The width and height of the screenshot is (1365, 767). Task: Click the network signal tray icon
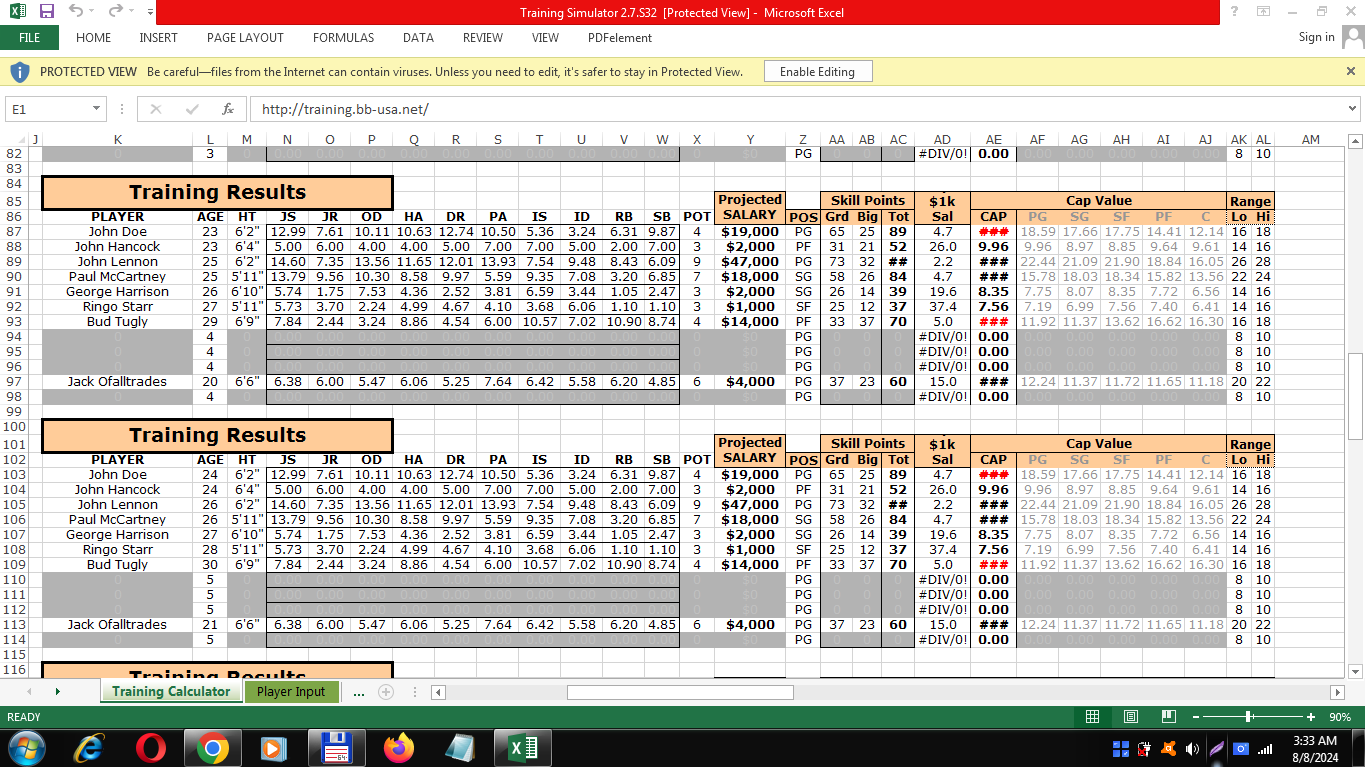(x=1265, y=748)
